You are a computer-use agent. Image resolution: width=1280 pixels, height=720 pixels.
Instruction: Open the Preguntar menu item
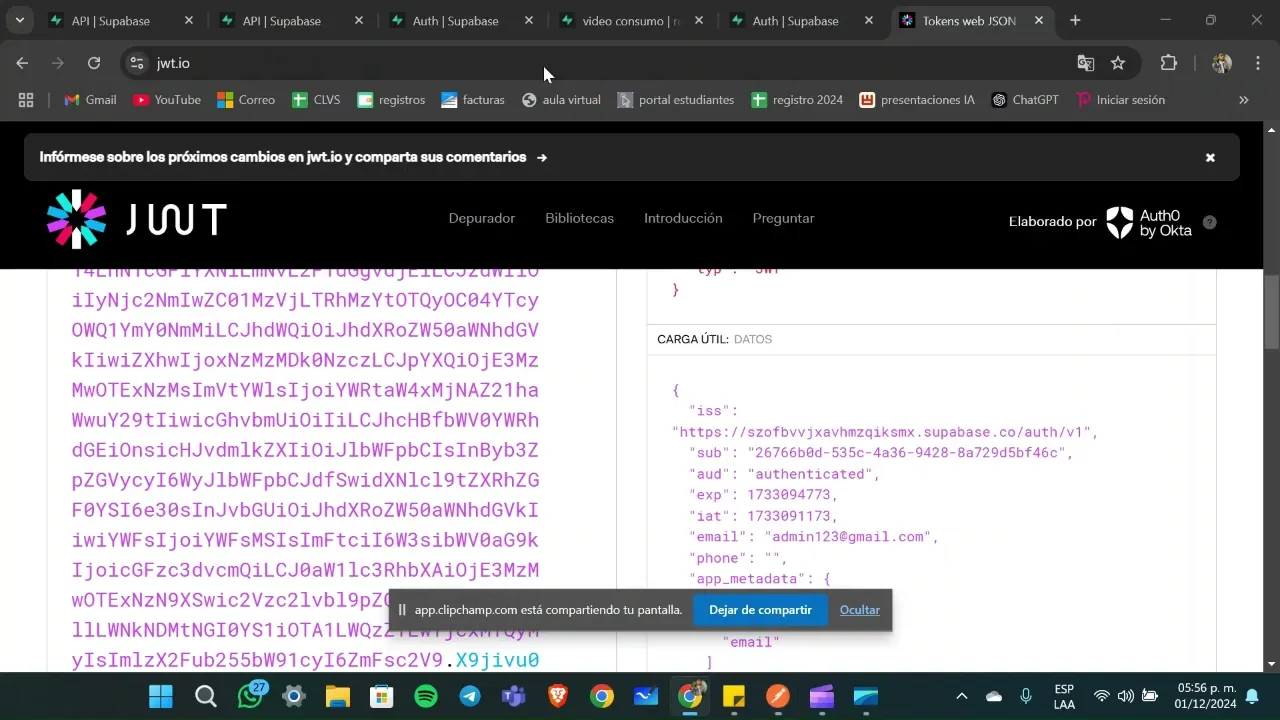click(x=783, y=218)
